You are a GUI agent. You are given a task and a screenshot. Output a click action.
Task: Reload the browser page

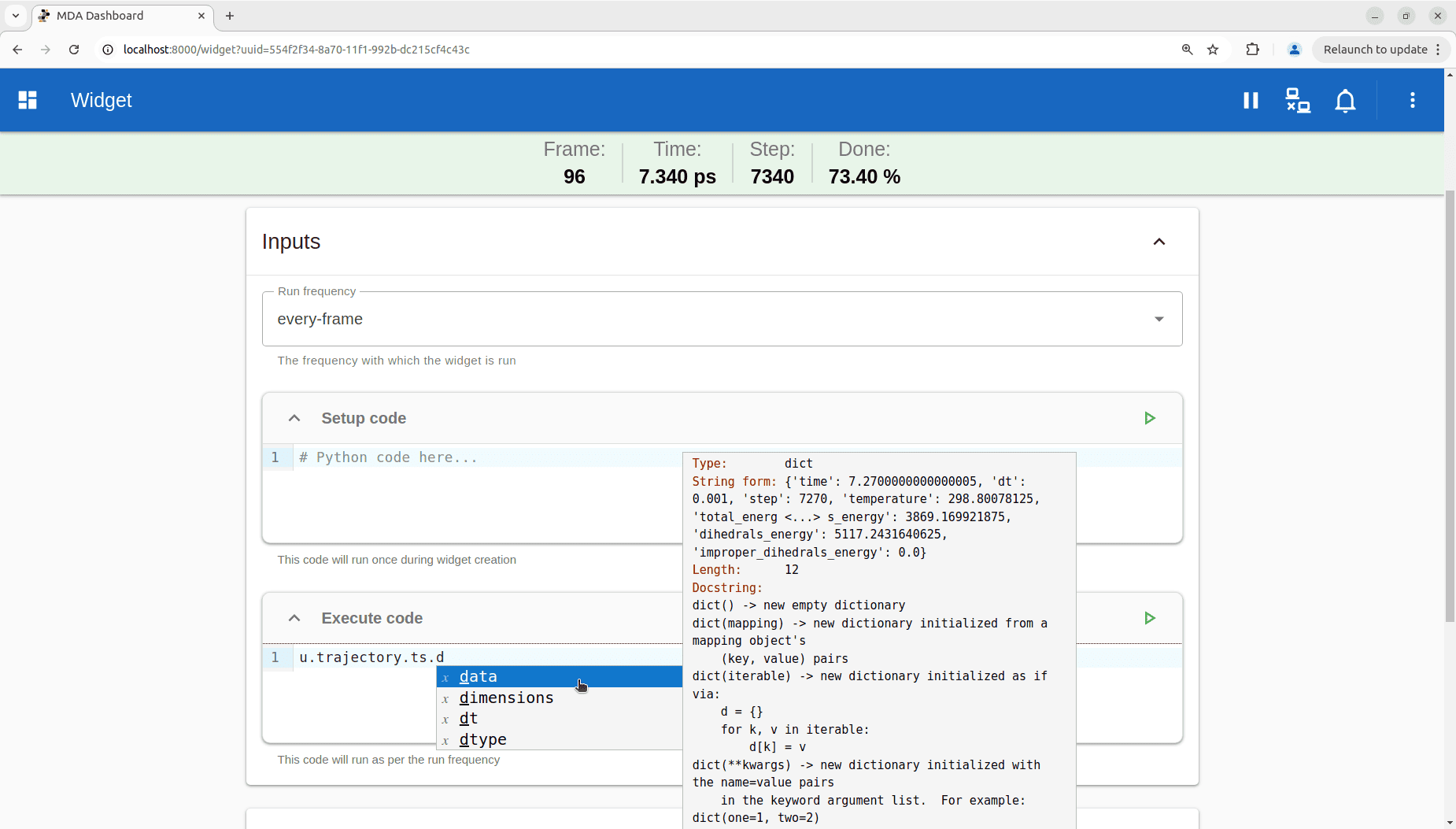tap(74, 50)
